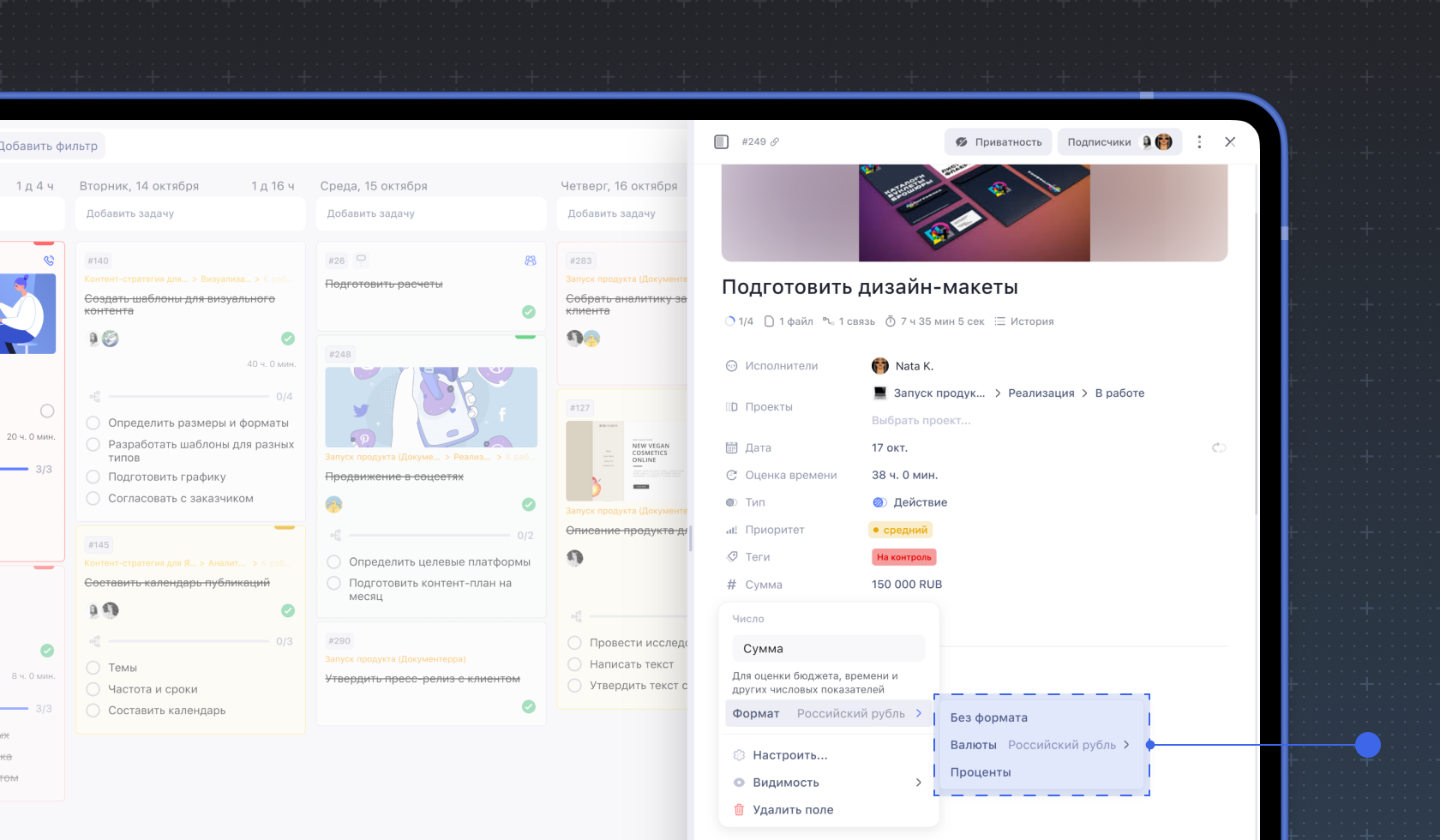Expand the Видимость submenu
Screen dimensions: 1440x840
coord(828,783)
